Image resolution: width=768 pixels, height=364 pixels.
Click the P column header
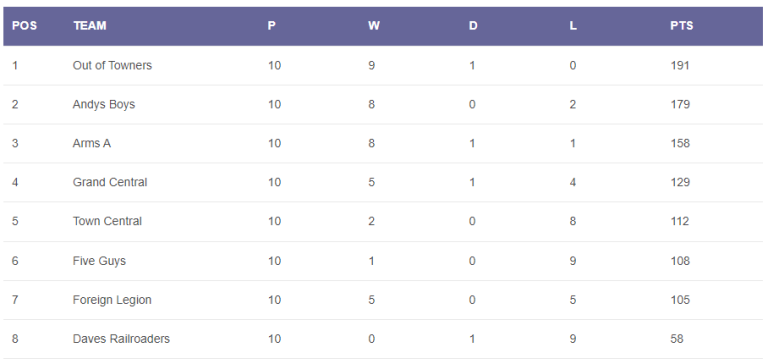tap(271, 26)
